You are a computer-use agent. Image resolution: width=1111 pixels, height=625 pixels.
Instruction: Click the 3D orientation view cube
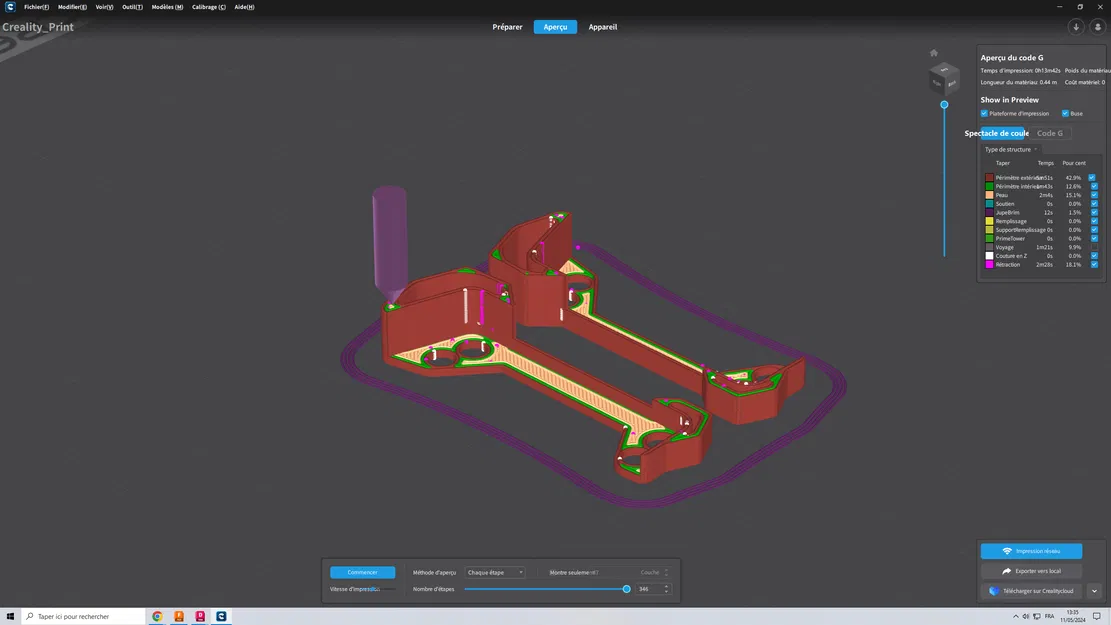click(x=944, y=78)
